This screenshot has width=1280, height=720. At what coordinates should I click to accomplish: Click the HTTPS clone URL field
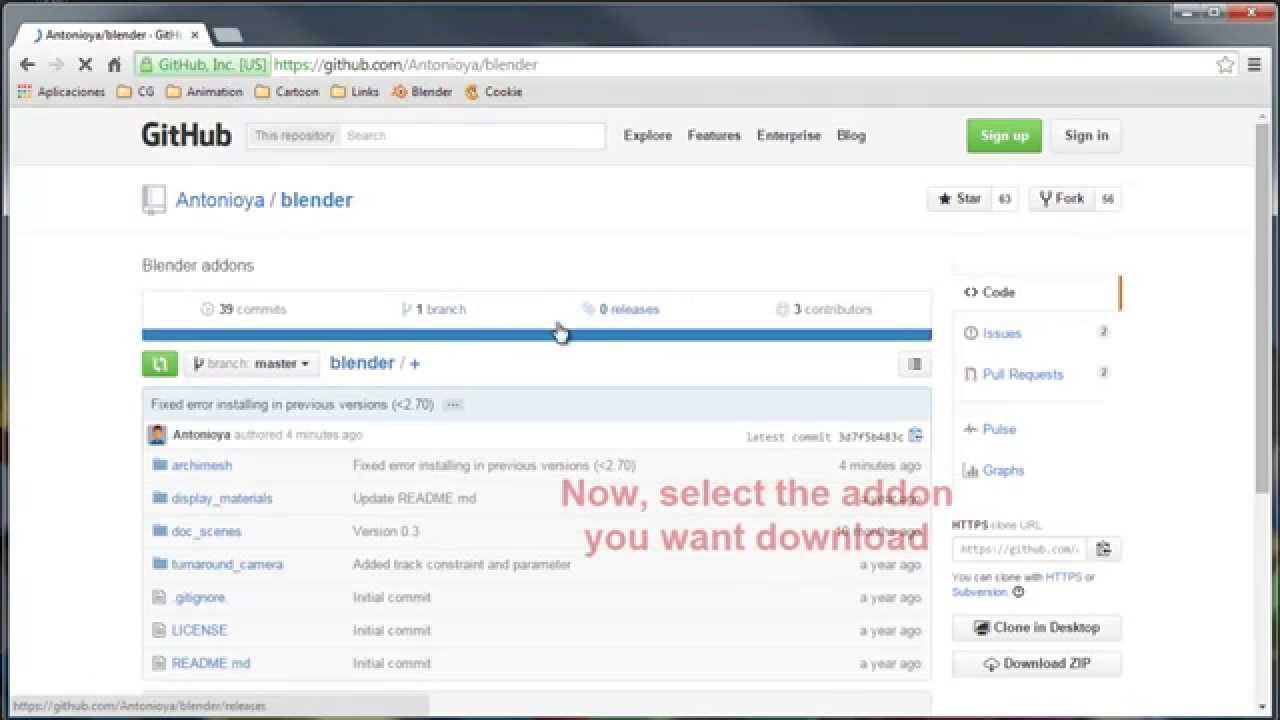point(1019,549)
